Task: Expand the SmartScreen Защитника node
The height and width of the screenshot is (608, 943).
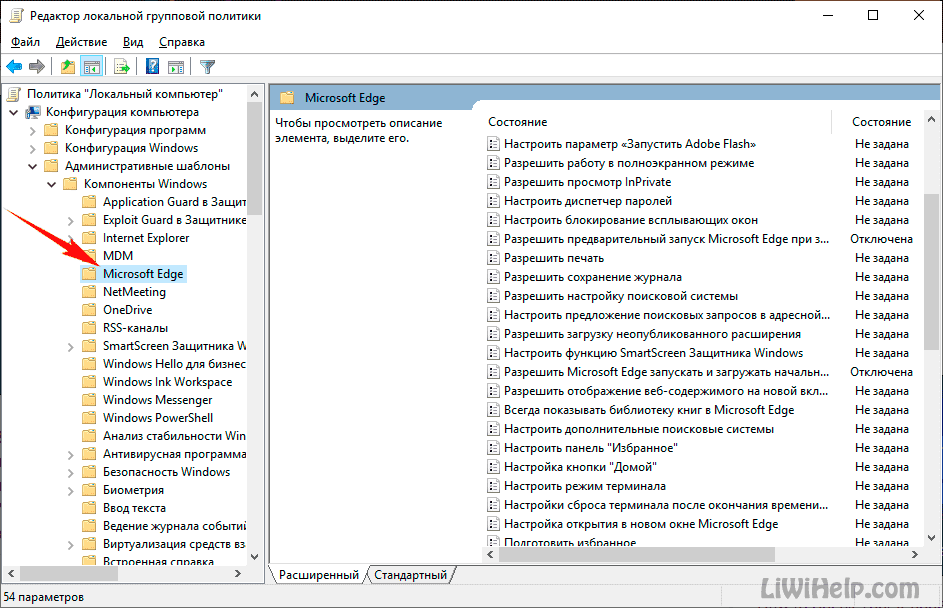Action: click(x=70, y=347)
